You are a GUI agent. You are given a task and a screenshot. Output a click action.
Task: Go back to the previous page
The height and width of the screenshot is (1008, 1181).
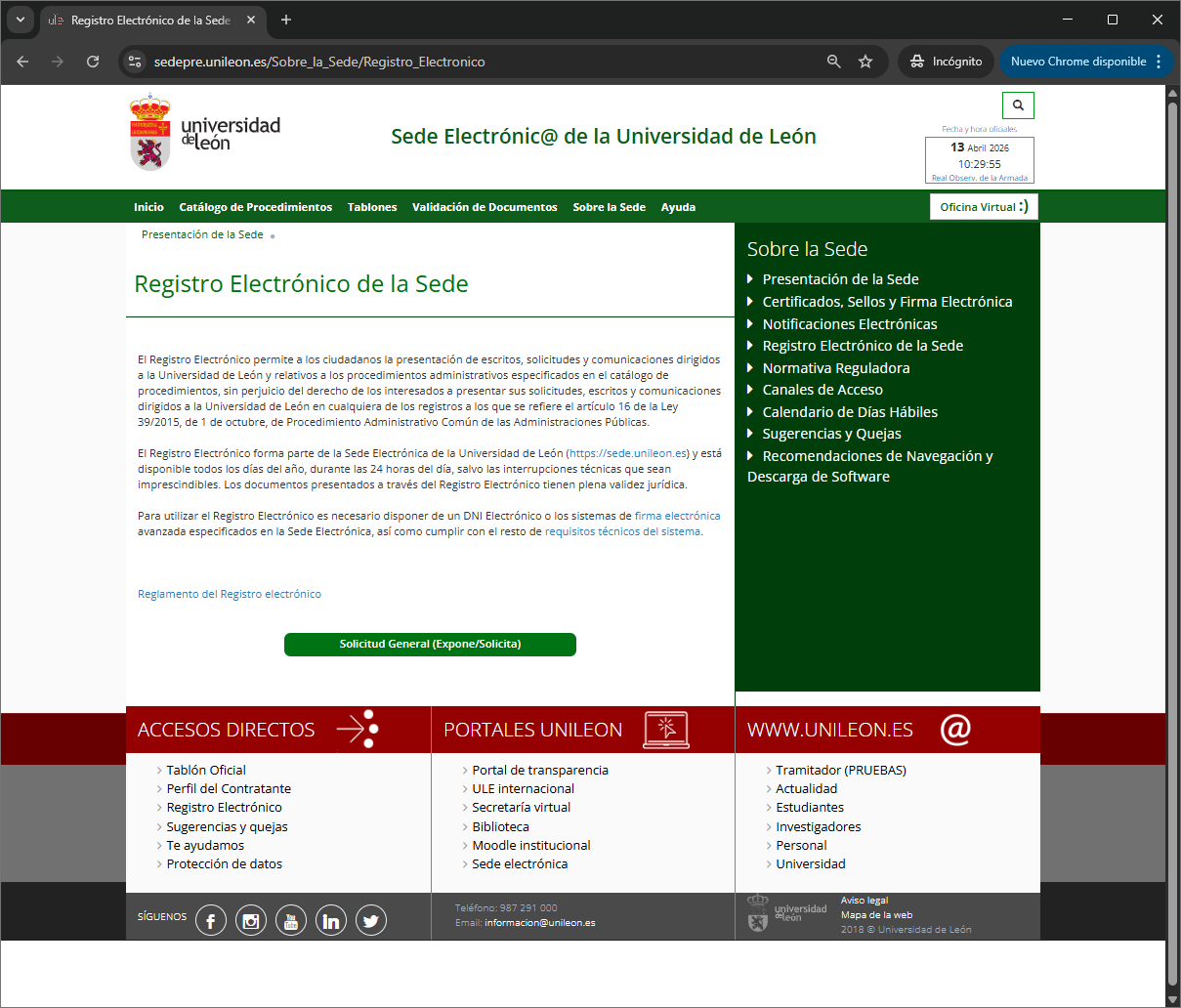coord(22,62)
